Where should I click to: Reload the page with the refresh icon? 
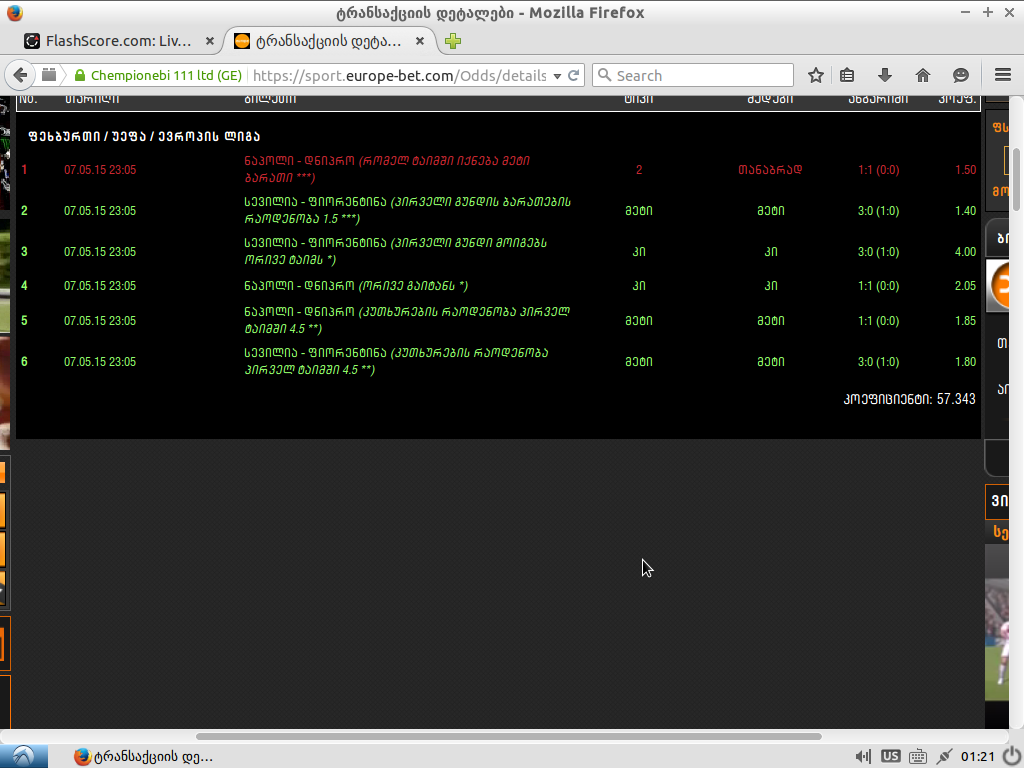tap(574, 75)
